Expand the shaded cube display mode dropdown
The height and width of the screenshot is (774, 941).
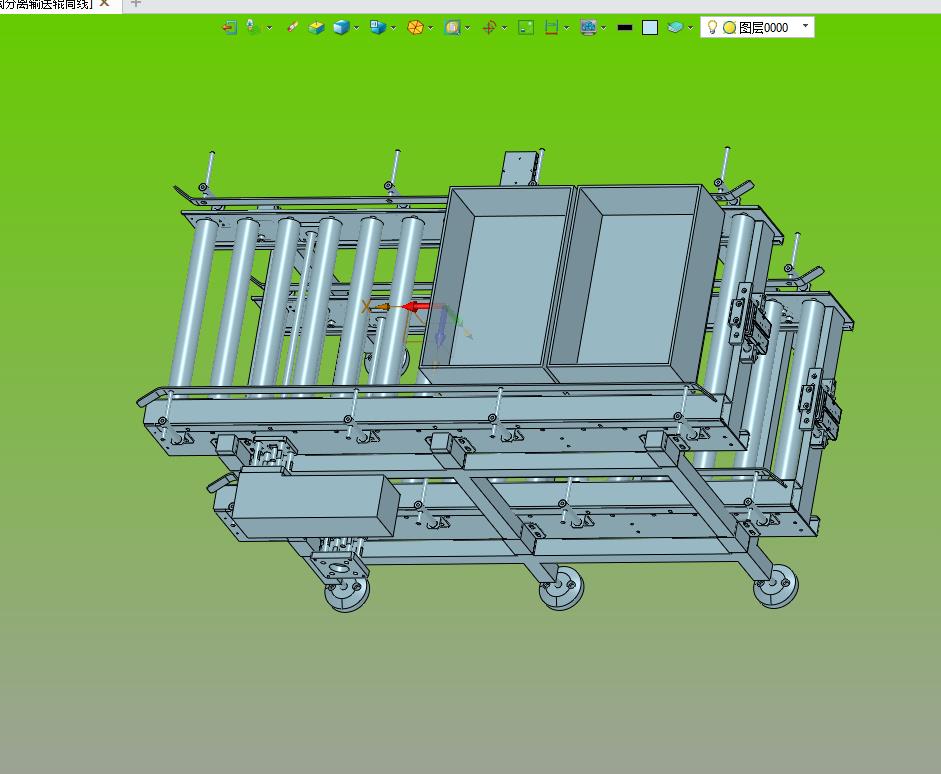[356, 28]
